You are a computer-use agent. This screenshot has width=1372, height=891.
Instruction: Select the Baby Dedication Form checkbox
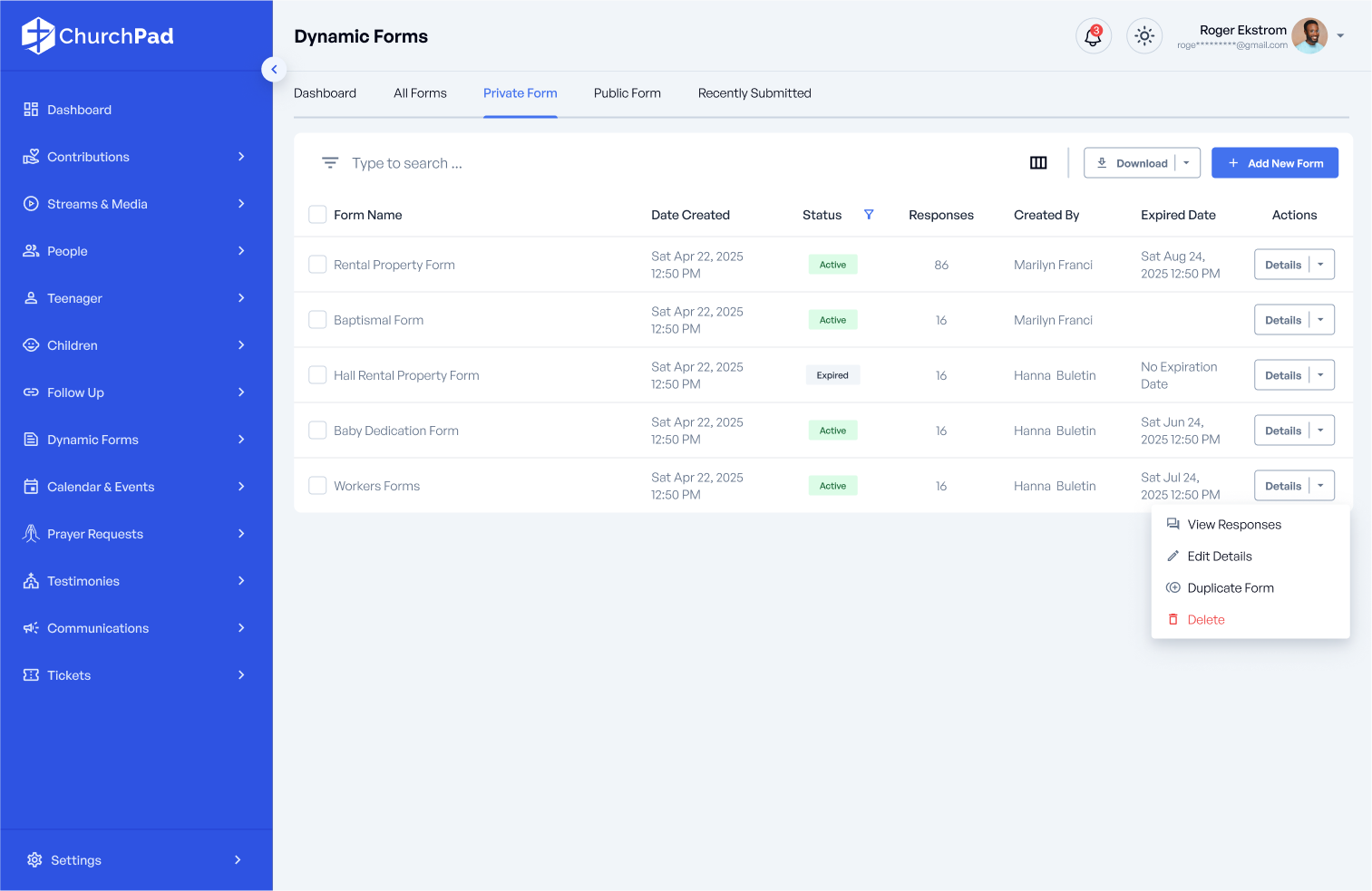317,431
